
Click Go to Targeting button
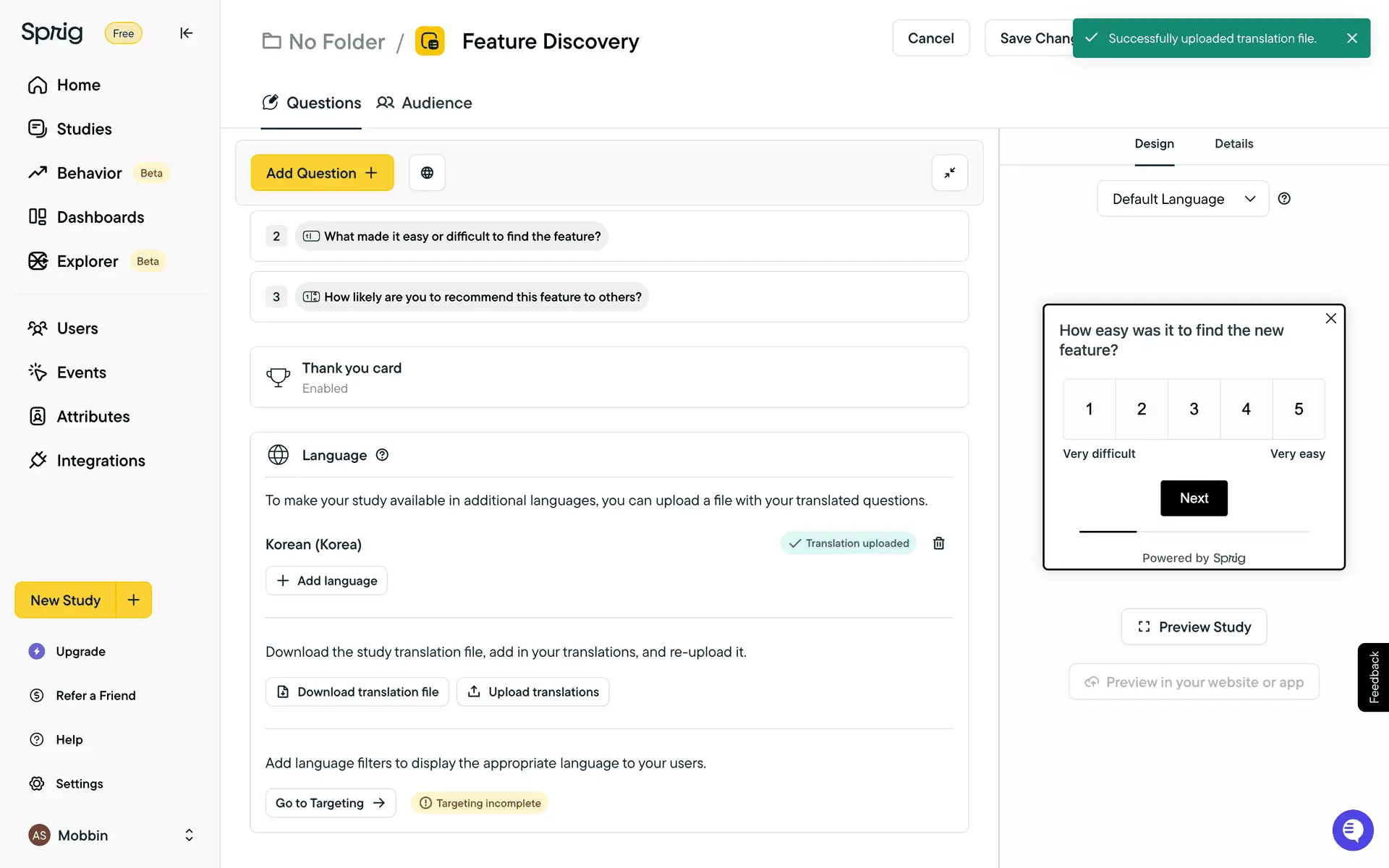coord(331,804)
